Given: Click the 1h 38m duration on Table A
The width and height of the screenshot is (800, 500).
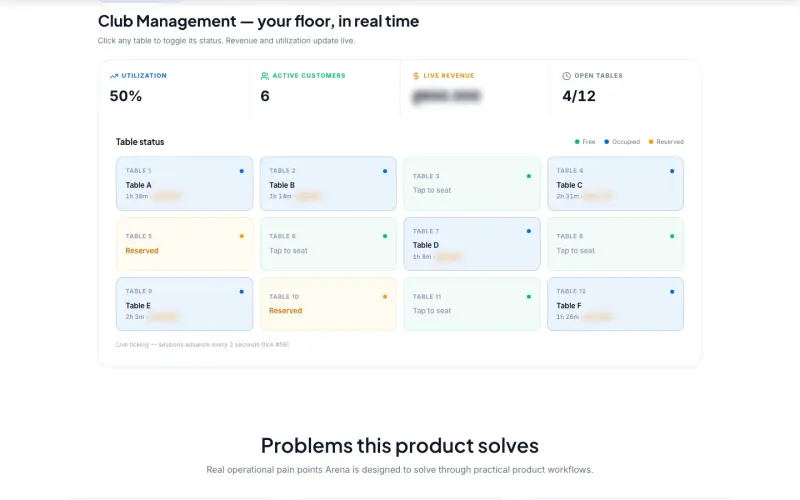Looking at the screenshot, I should pyautogui.click(x=137, y=196).
